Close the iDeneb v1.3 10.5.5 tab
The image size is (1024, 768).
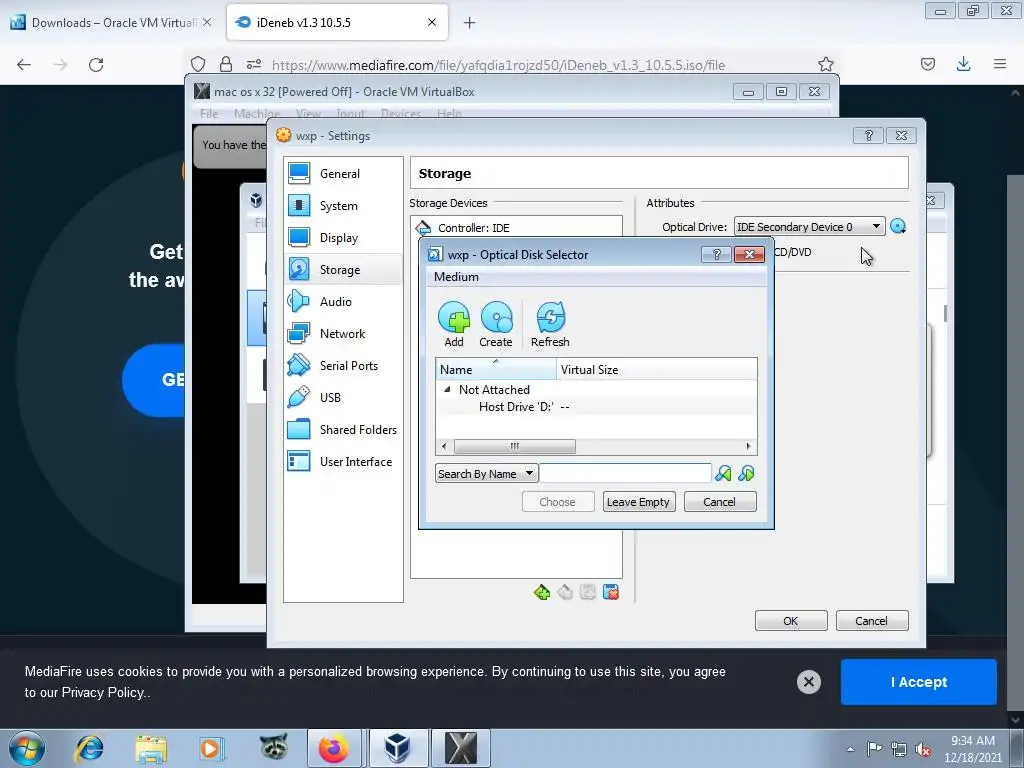tap(432, 22)
